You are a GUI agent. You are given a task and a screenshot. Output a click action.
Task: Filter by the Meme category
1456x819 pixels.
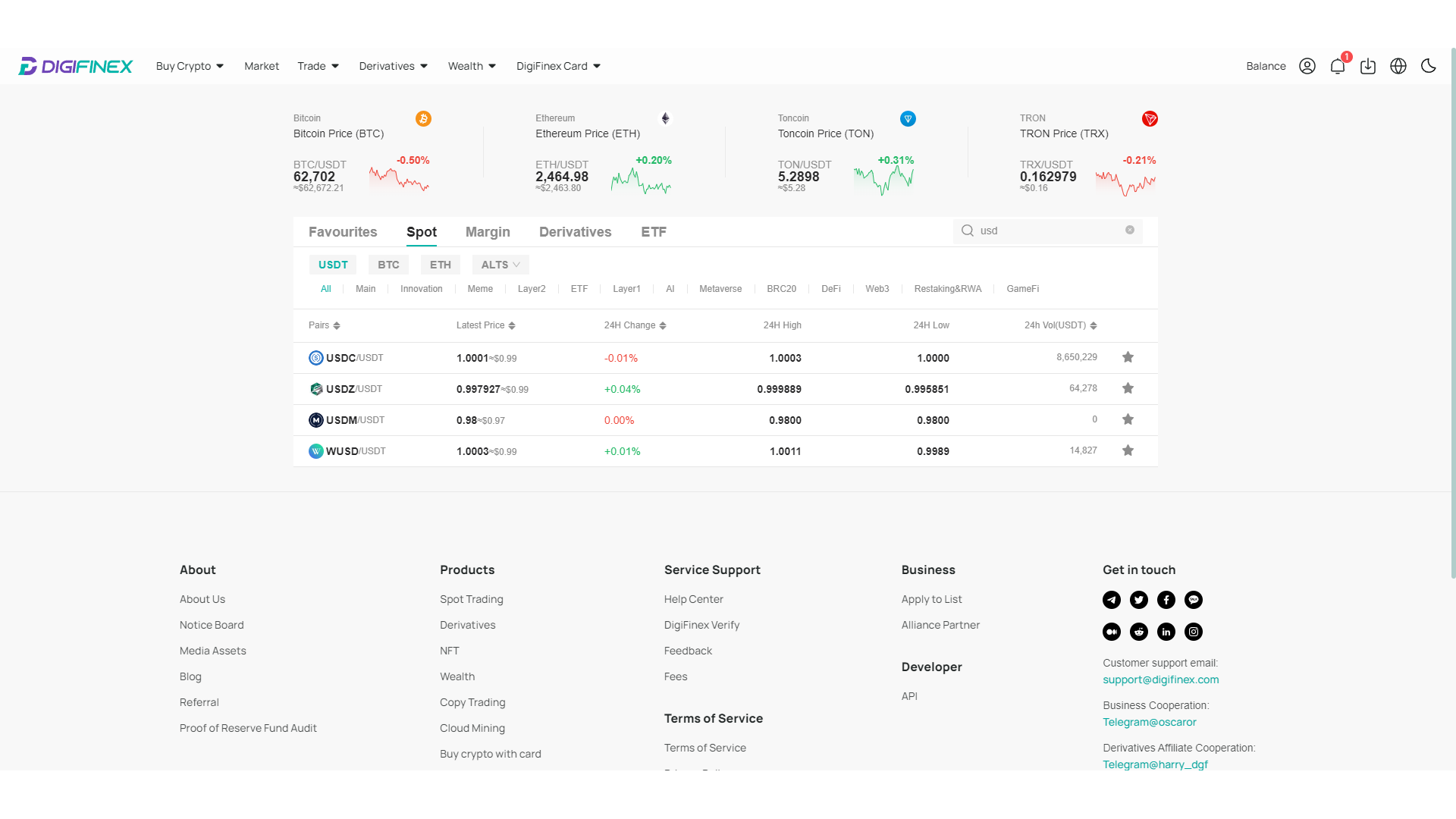[x=480, y=289]
